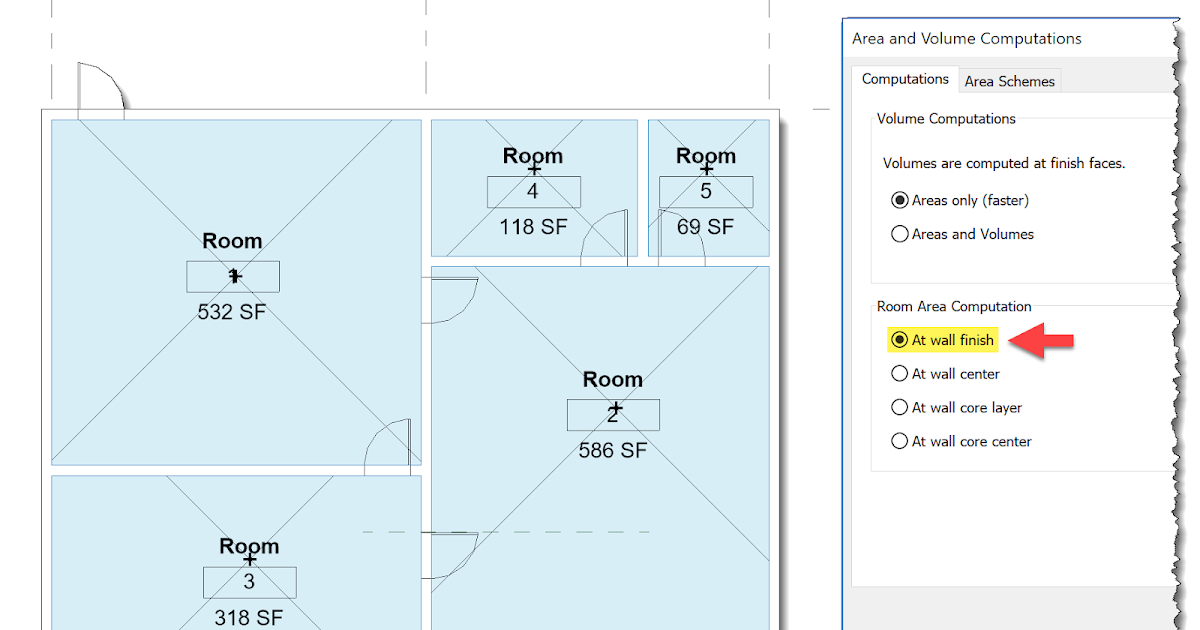The height and width of the screenshot is (630, 1200).
Task: Click the Room 2 tag showing 586 SF
Action: [x=613, y=414]
